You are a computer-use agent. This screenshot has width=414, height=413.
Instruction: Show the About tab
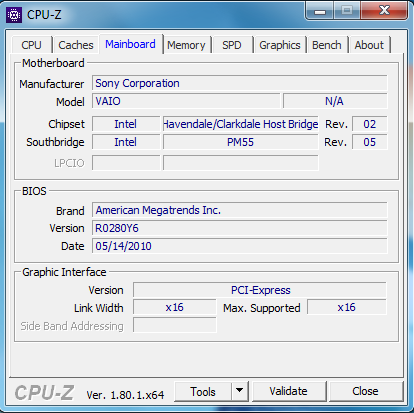pos(369,45)
